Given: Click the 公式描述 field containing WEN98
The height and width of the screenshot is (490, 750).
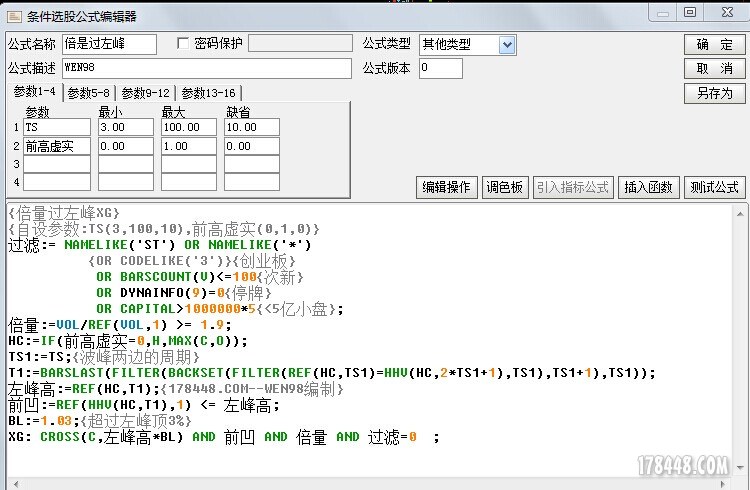Looking at the screenshot, I should [206, 68].
